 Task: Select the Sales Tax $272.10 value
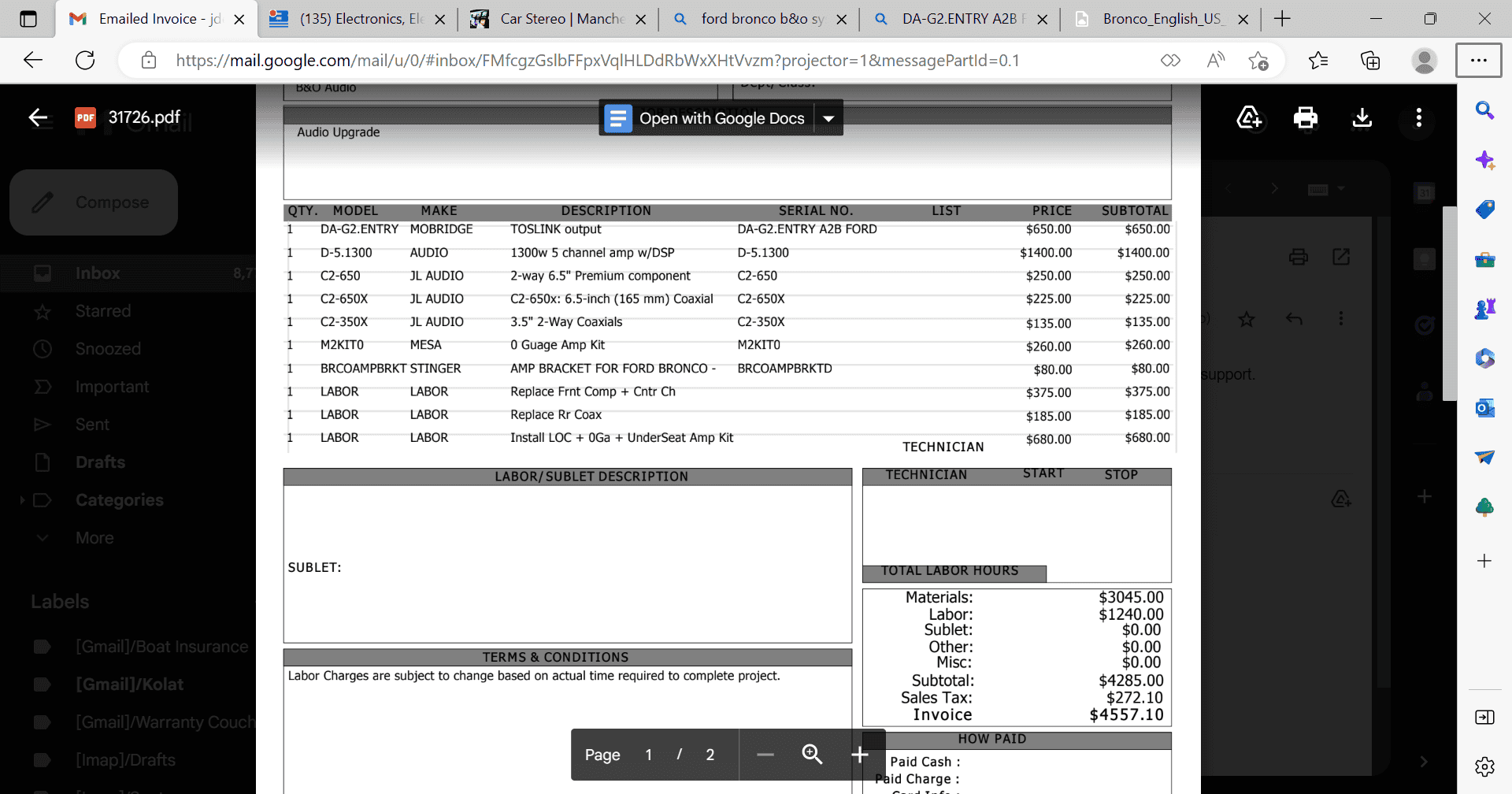[x=1134, y=698]
